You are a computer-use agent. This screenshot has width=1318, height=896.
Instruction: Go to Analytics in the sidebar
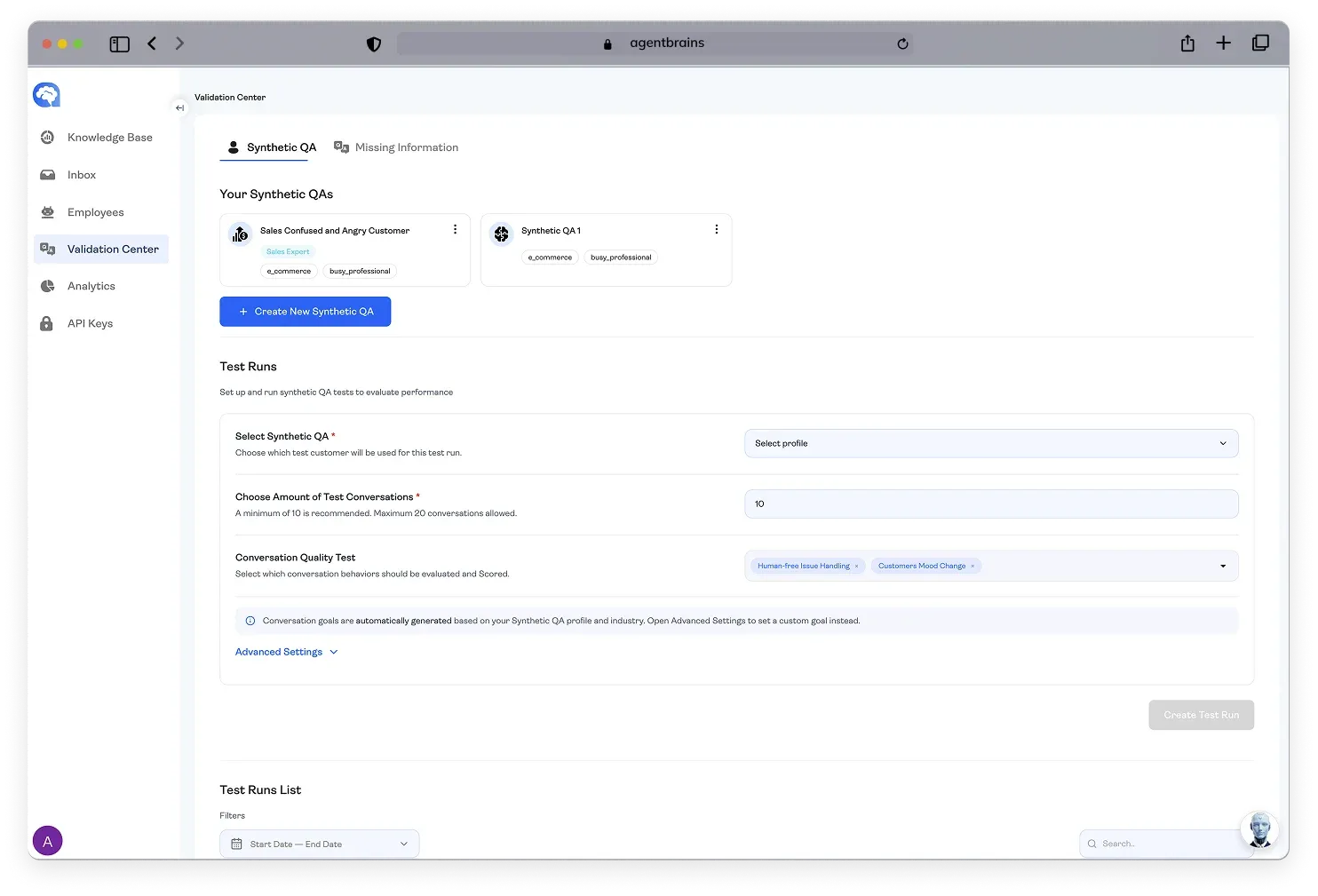click(x=91, y=286)
